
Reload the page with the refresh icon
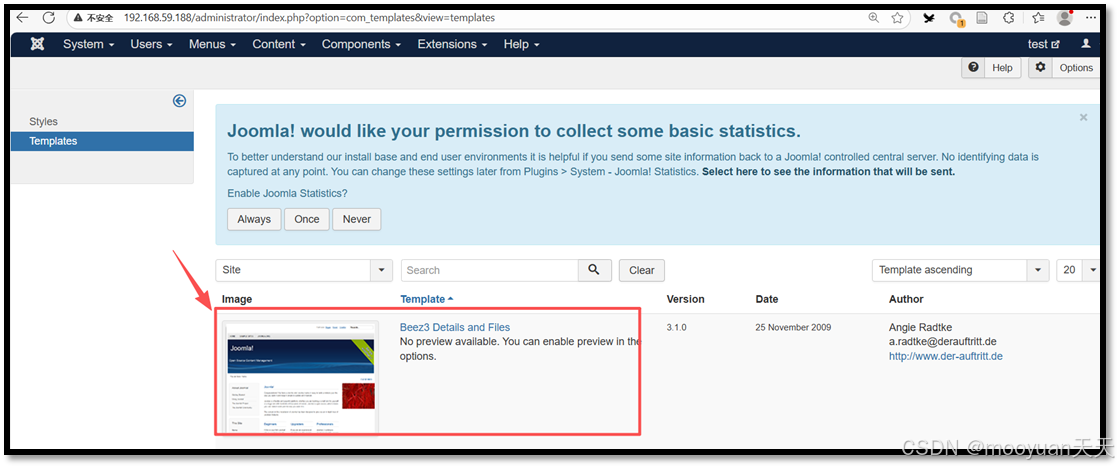[x=49, y=18]
